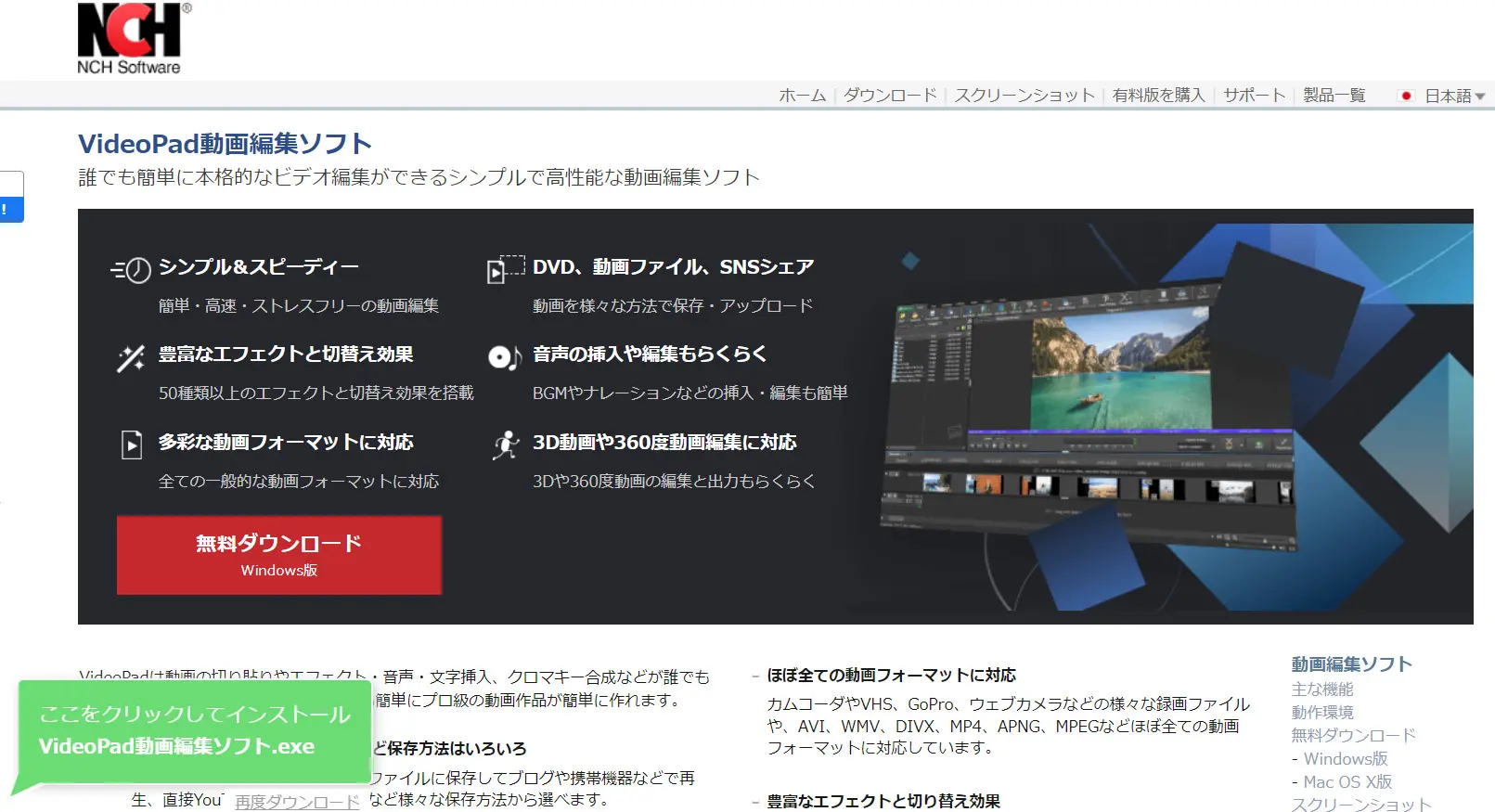This screenshot has width=1495, height=812.
Task: Open the サポート menu item
Action: tap(1254, 96)
